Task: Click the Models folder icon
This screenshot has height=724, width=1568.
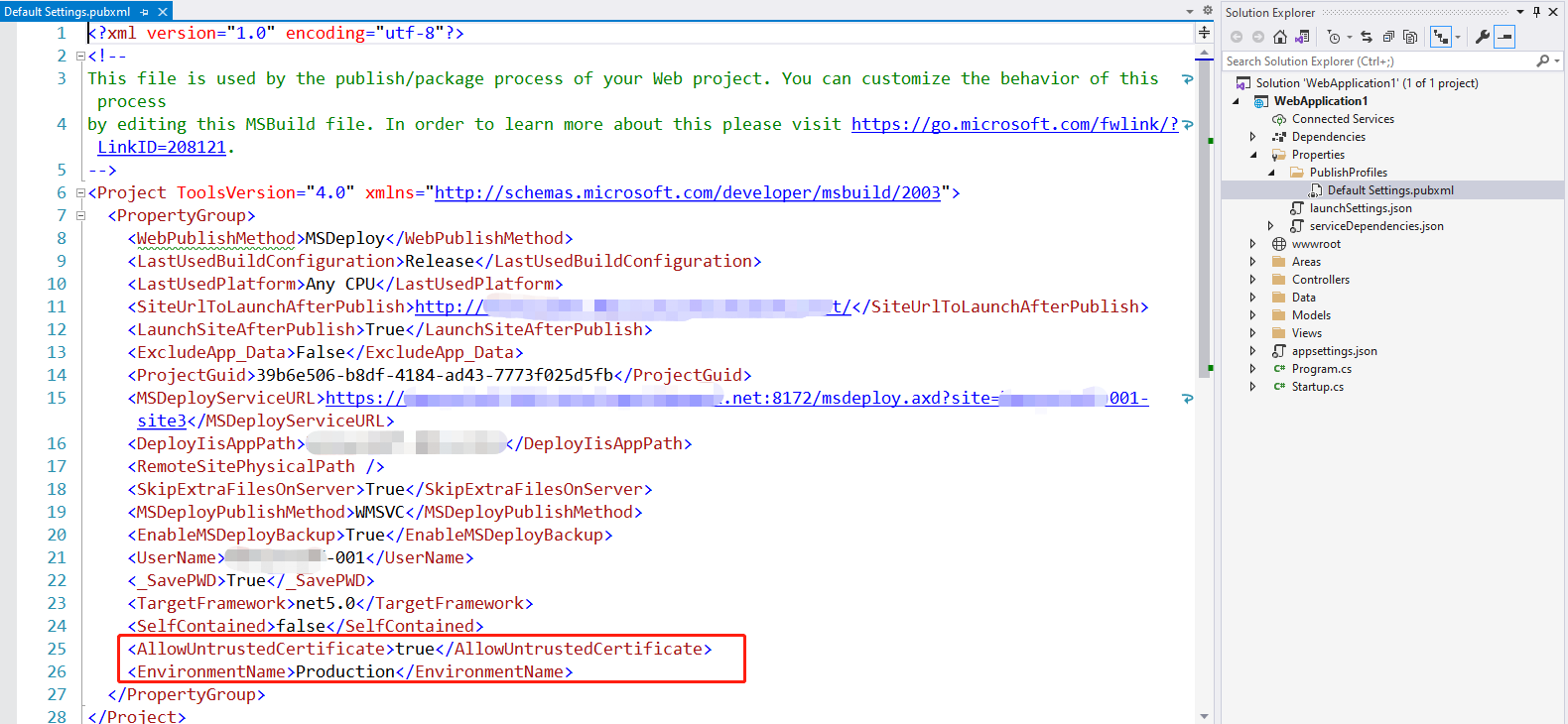Action: tap(1279, 315)
